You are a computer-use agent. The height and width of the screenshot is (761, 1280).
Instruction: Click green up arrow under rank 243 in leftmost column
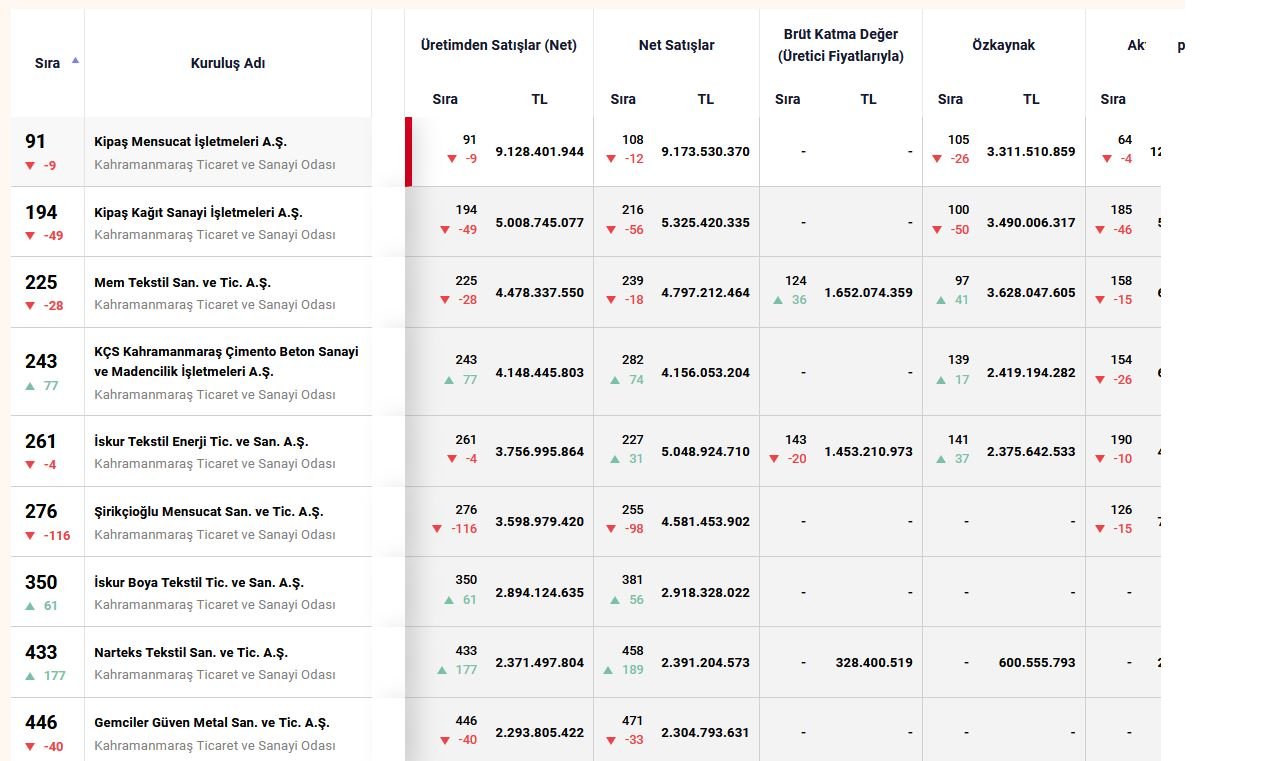(x=30, y=386)
